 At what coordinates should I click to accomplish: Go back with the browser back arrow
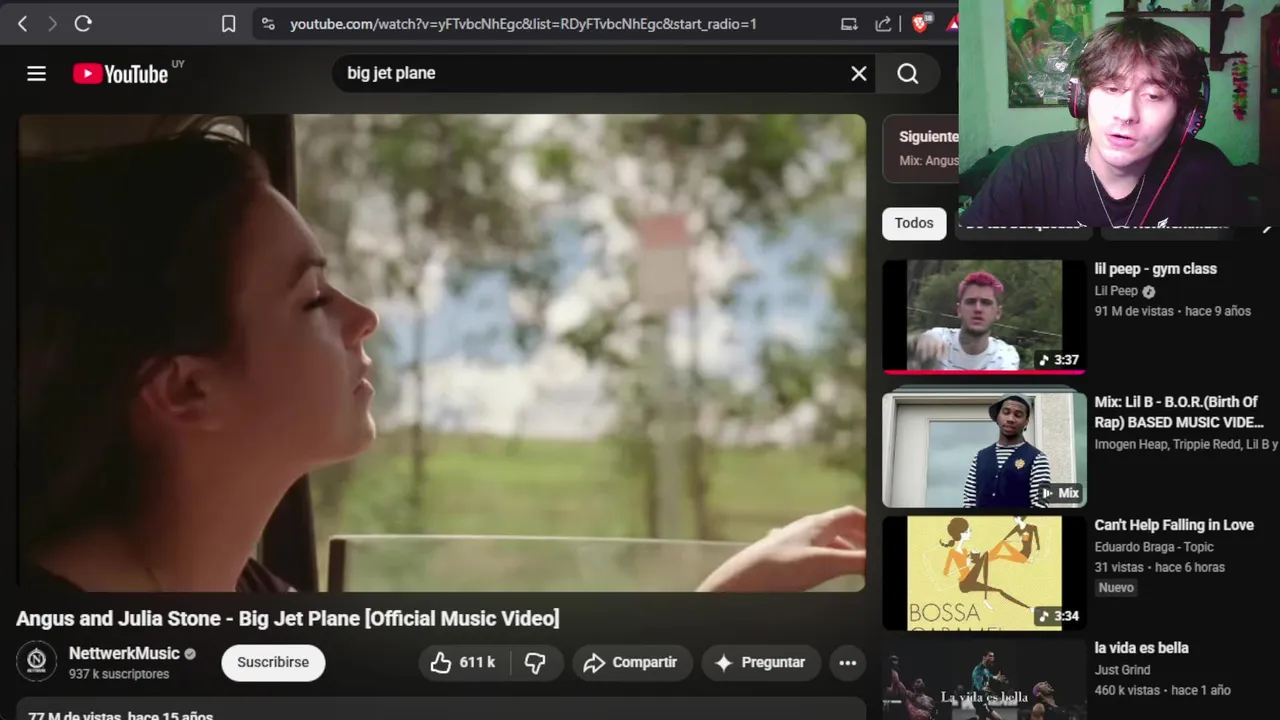pyautogui.click(x=22, y=23)
